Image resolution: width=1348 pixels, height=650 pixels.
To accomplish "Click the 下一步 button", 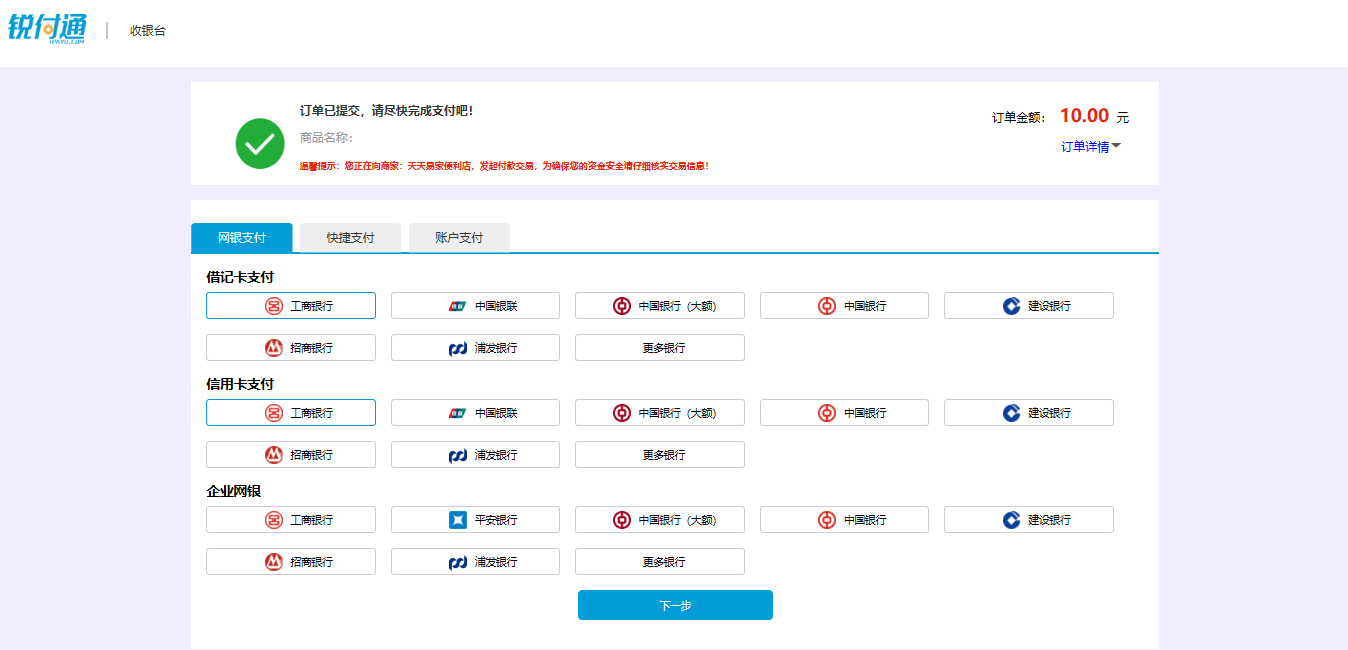I will click(675, 605).
